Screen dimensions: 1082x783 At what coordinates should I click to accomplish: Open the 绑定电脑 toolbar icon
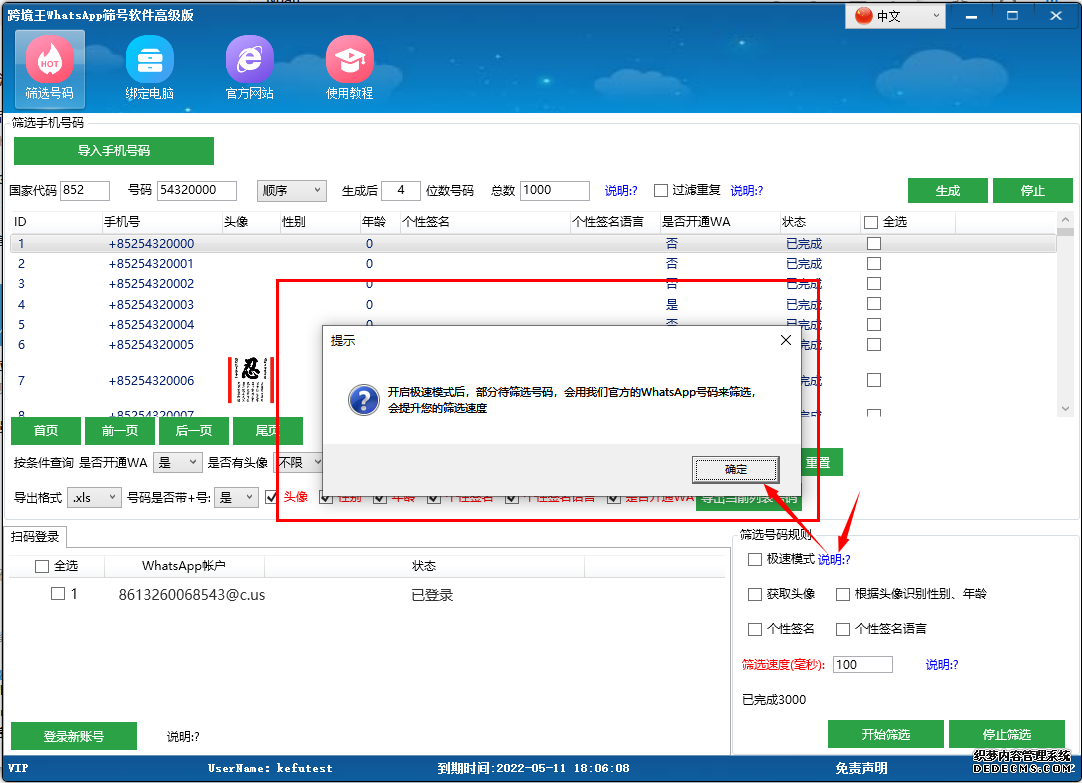(x=150, y=69)
